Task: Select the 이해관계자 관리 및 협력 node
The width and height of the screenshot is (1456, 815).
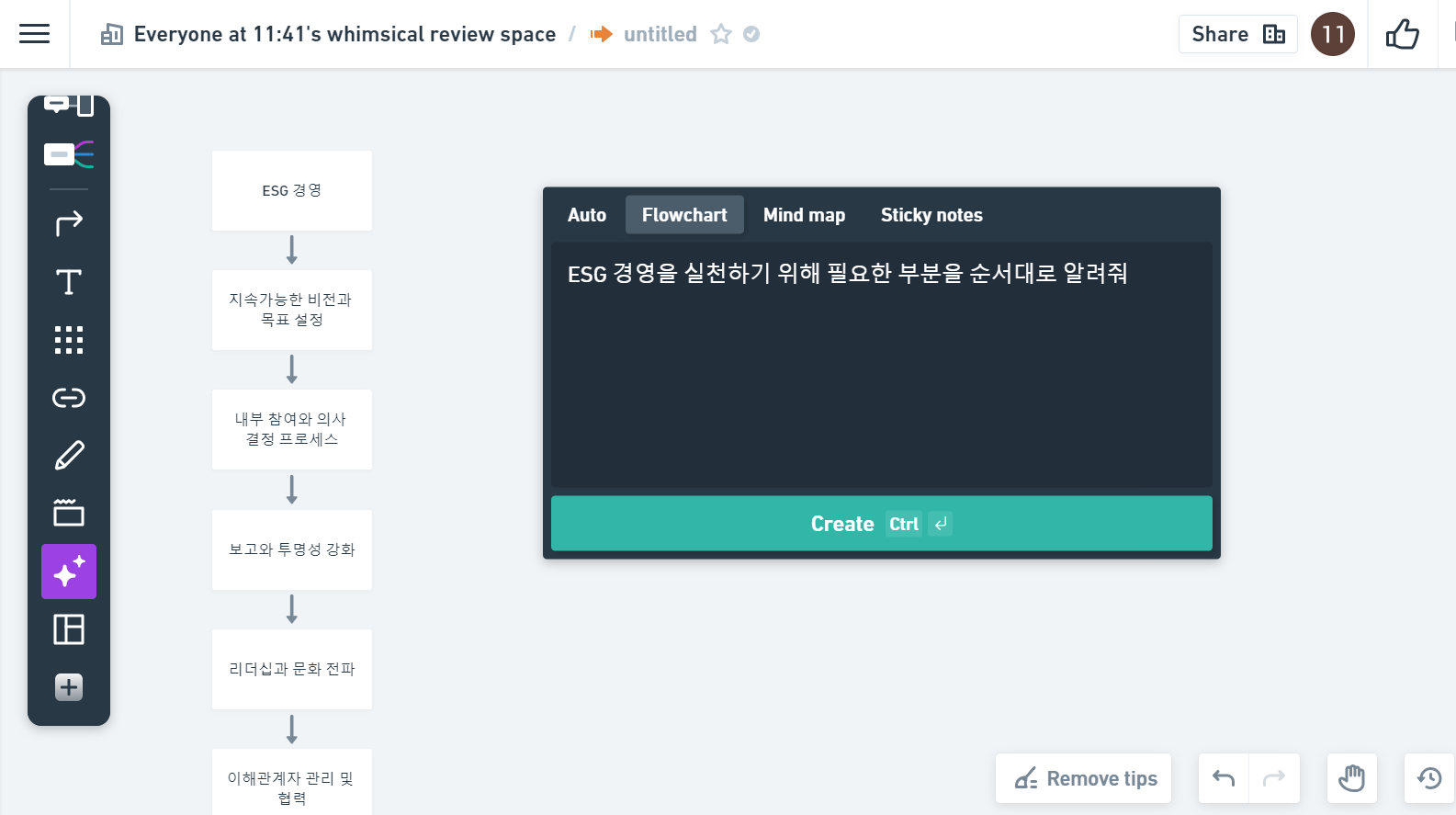Action: (292, 782)
